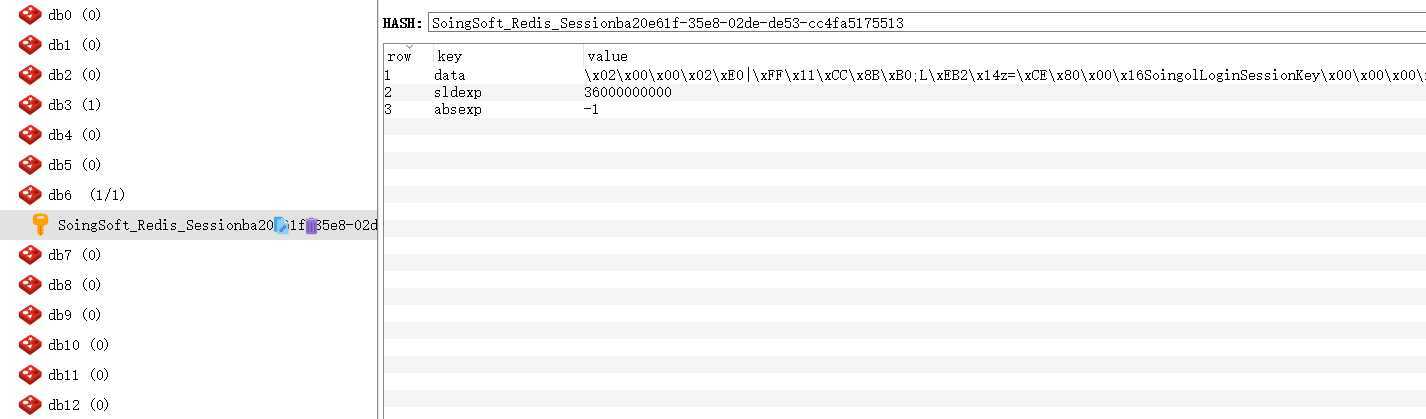Click the key column header
1426x419 pixels.
click(x=508, y=56)
